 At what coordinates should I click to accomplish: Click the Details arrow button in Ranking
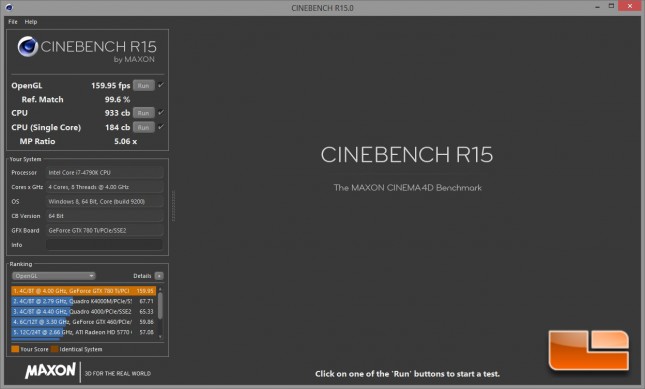[159, 276]
